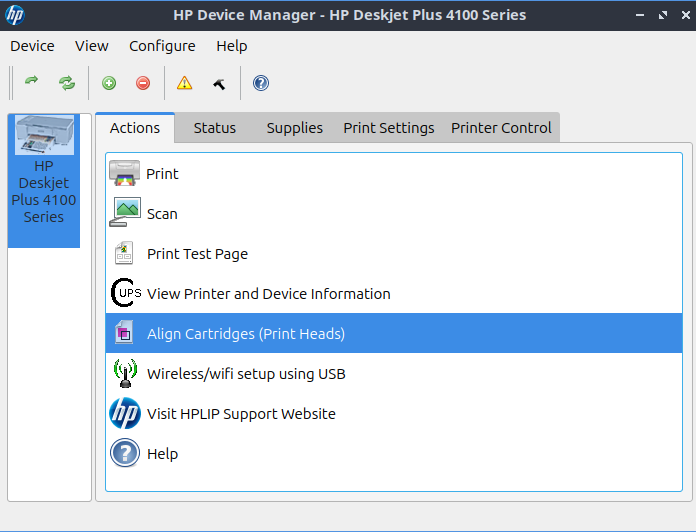Remove the device with the red minus icon
This screenshot has width=696, height=532.
coord(143,83)
